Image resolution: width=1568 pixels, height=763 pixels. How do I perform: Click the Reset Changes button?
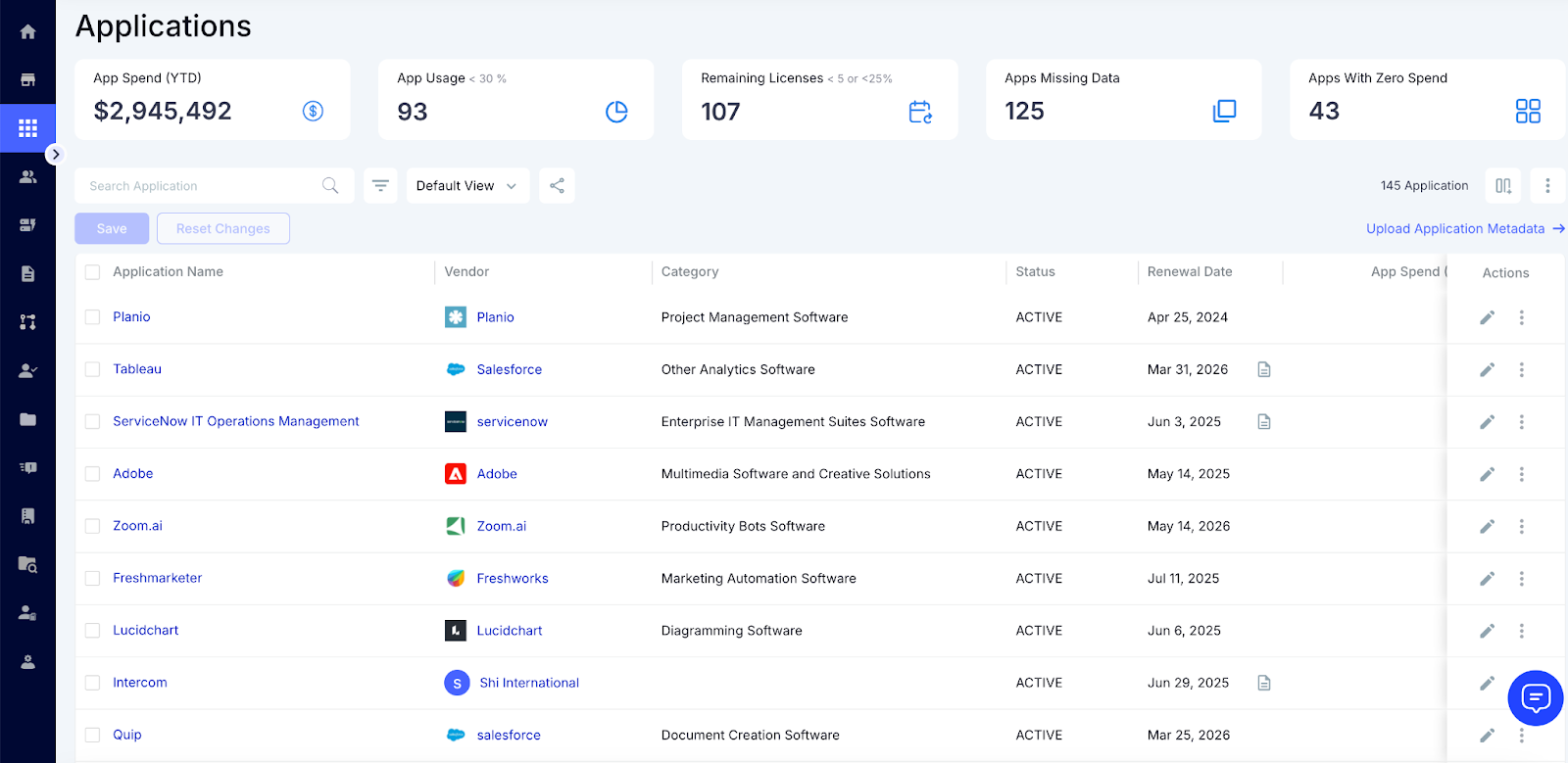223,228
